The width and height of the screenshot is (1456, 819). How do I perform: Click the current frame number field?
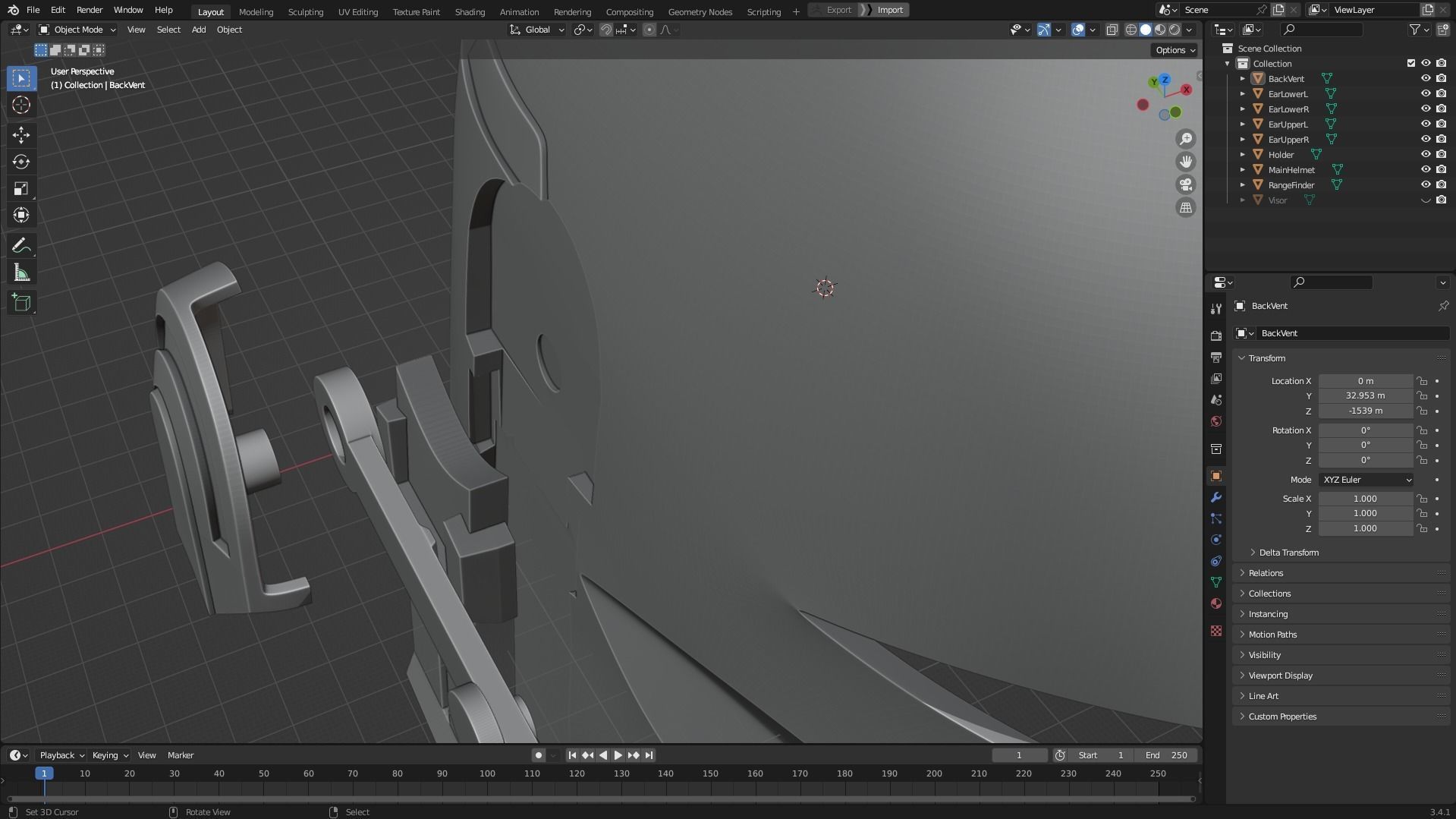(x=1020, y=755)
